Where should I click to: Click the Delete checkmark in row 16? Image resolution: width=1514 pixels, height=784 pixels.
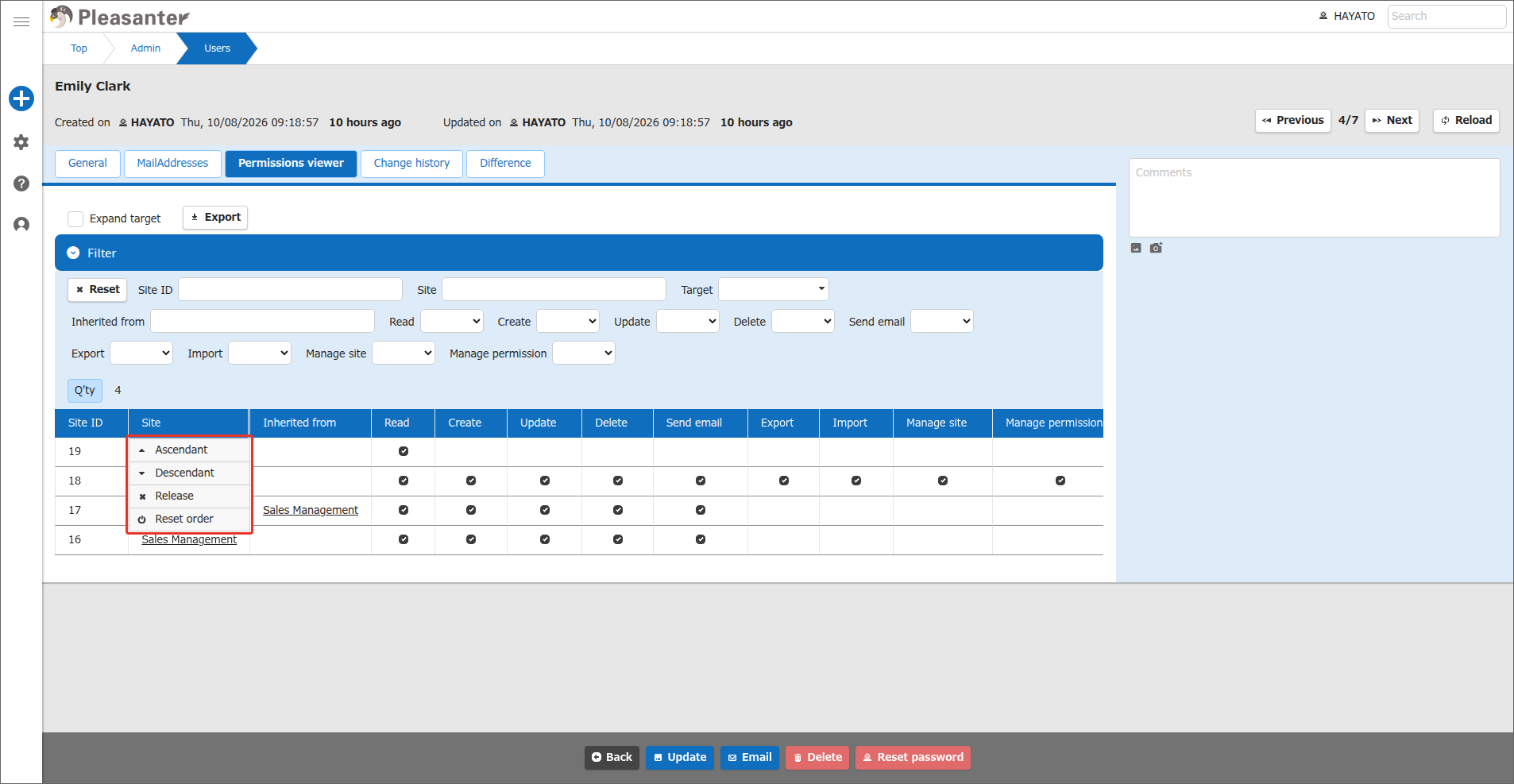pos(618,539)
